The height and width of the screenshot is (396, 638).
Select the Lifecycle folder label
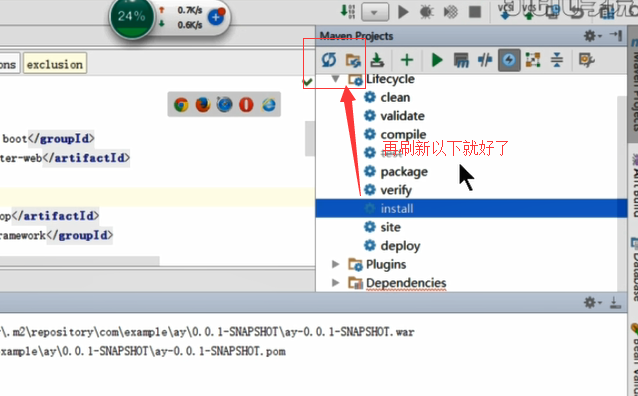[x=390, y=79]
